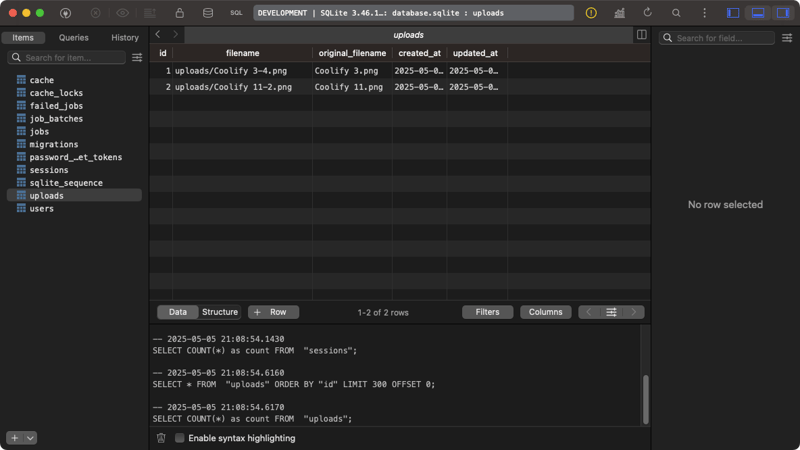Click the database cylinder icon in toolbar

tap(208, 13)
